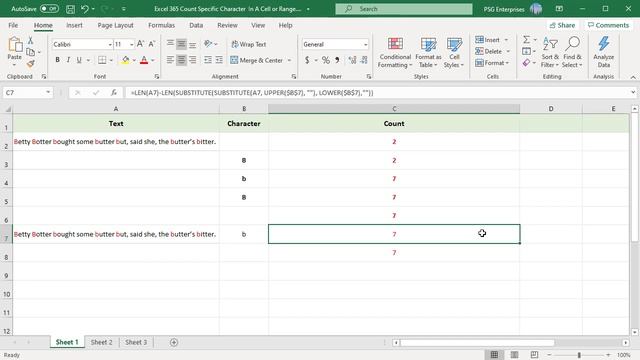Image resolution: width=640 pixels, height=360 pixels.
Task: Click Increase Decimal icon
Action: [x=353, y=60]
